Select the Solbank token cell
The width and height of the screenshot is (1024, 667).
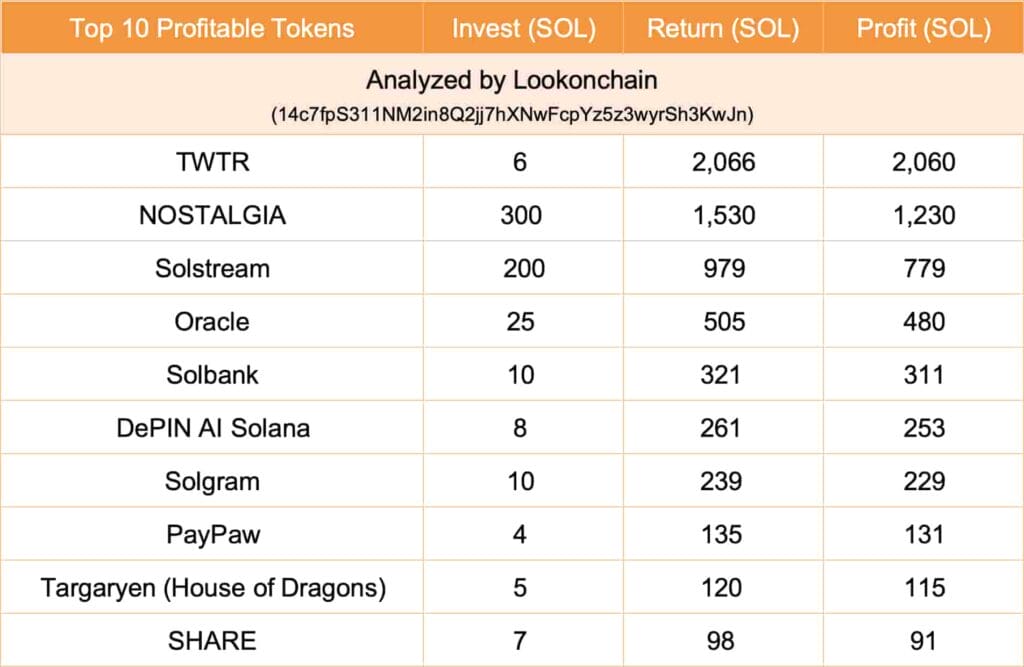212,375
